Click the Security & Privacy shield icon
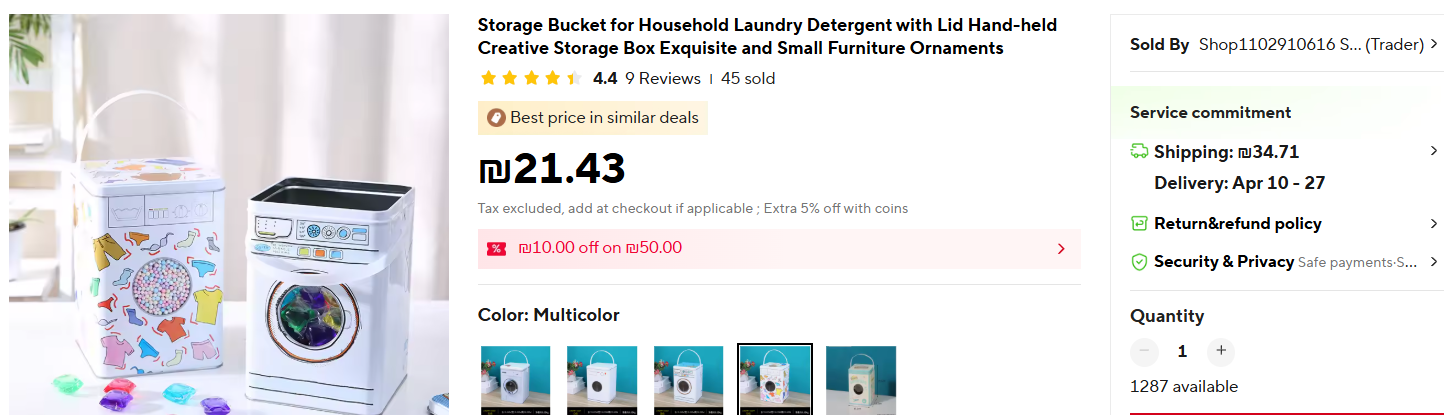Viewport: 1444px width, 415px height. (x=1139, y=262)
